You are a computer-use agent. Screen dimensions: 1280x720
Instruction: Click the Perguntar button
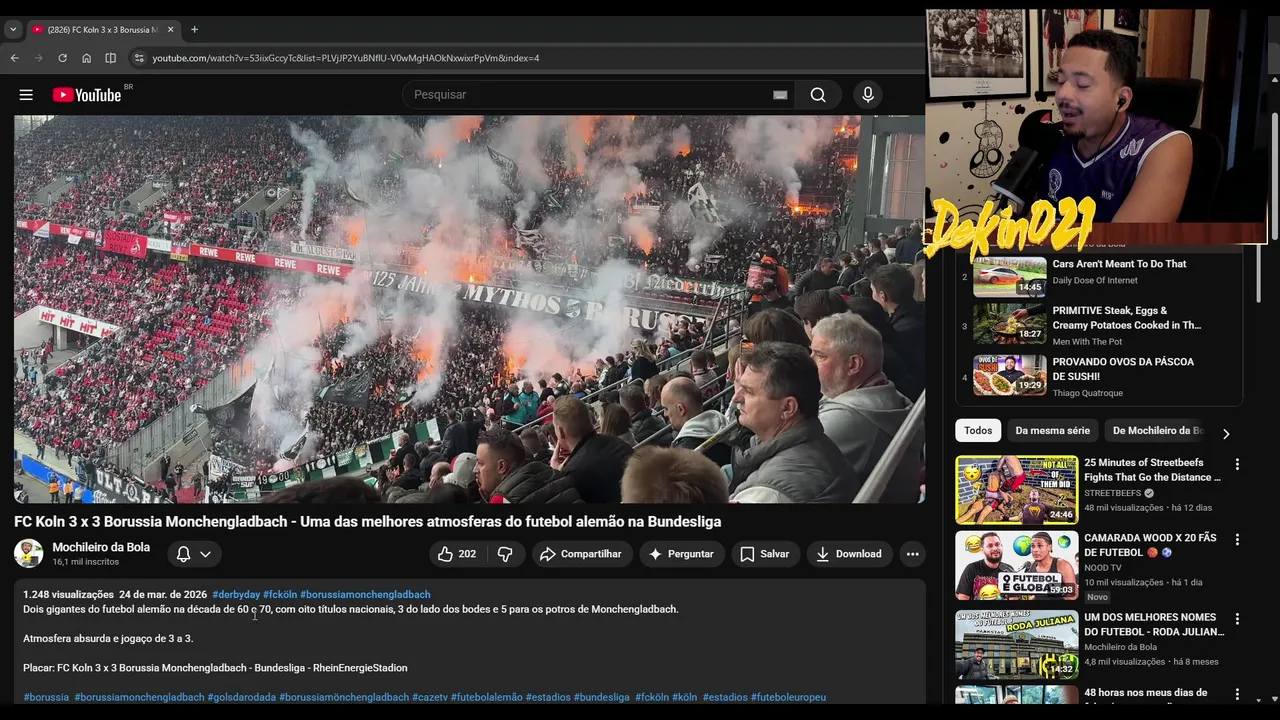coord(681,554)
